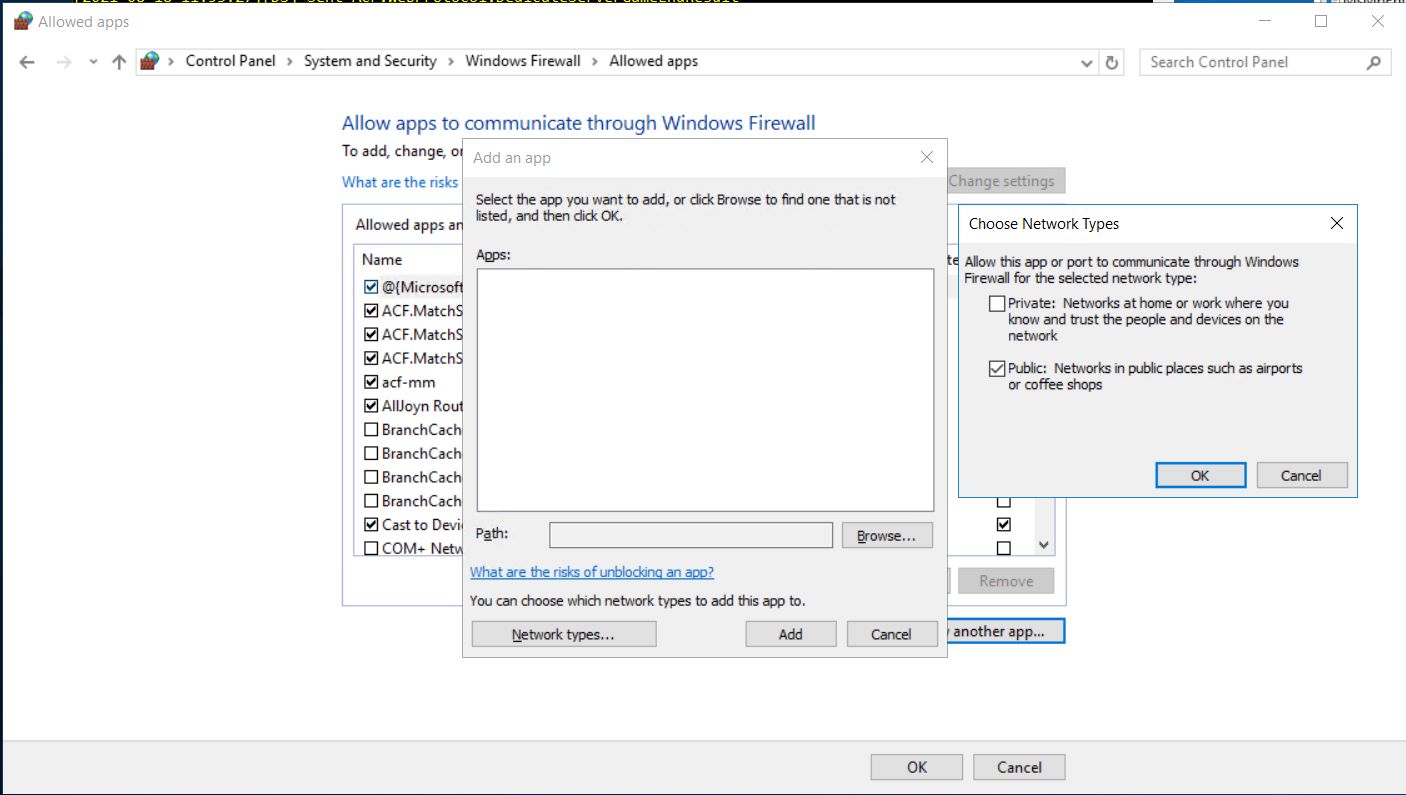1406x795 pixels.
Task: Toggle the acf-mm checkbox
Action: click(x=372, y=382)
